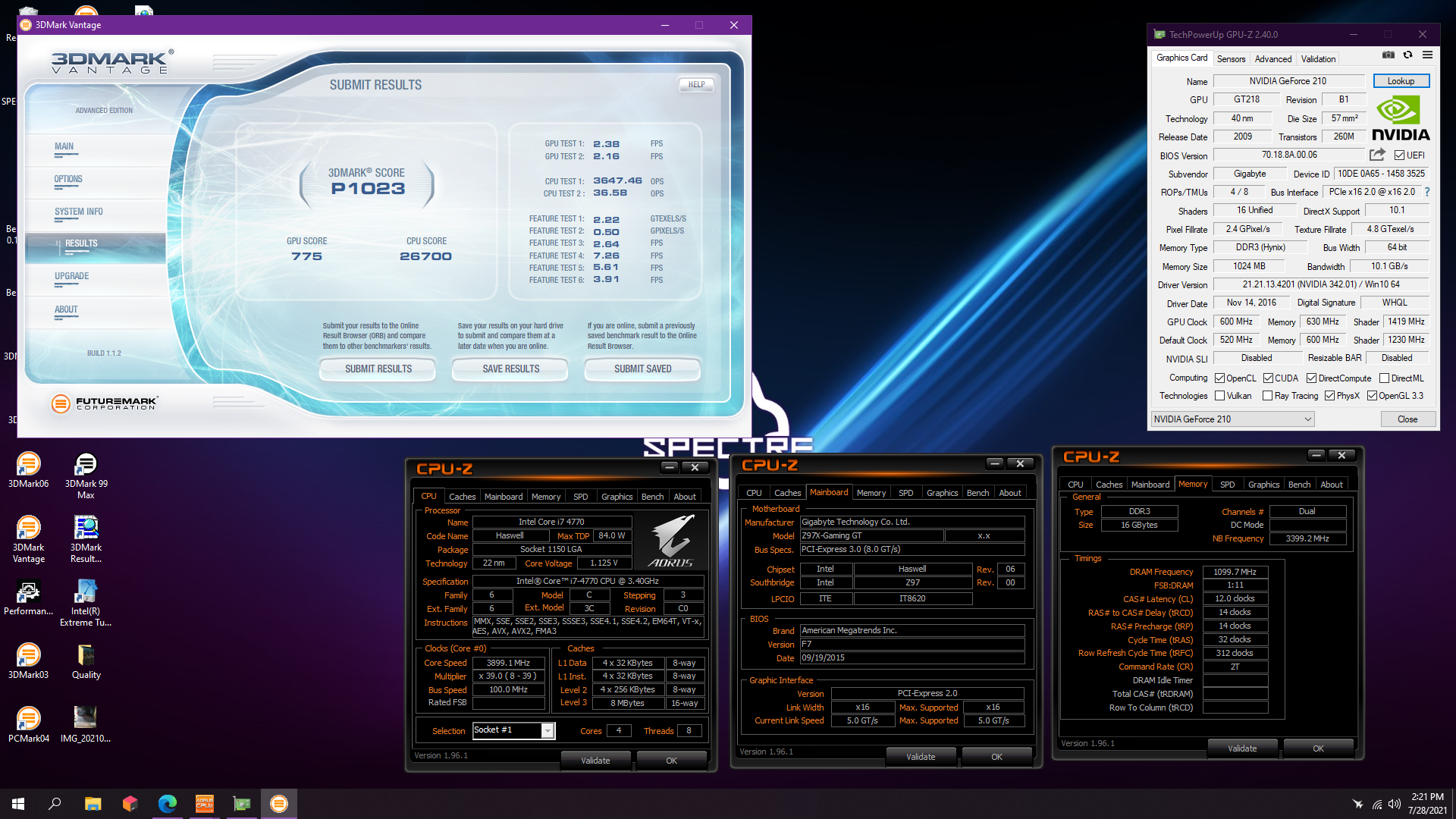The width and height of the screenshot is (1456, 819).
Task: Toggle Vulkan checkbox
Action: pos(1219,396)
